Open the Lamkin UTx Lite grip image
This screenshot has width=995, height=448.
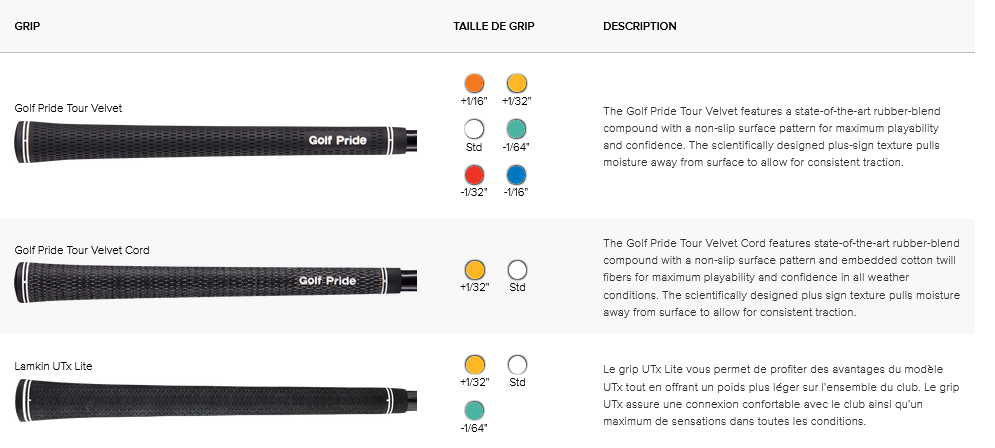216,400
